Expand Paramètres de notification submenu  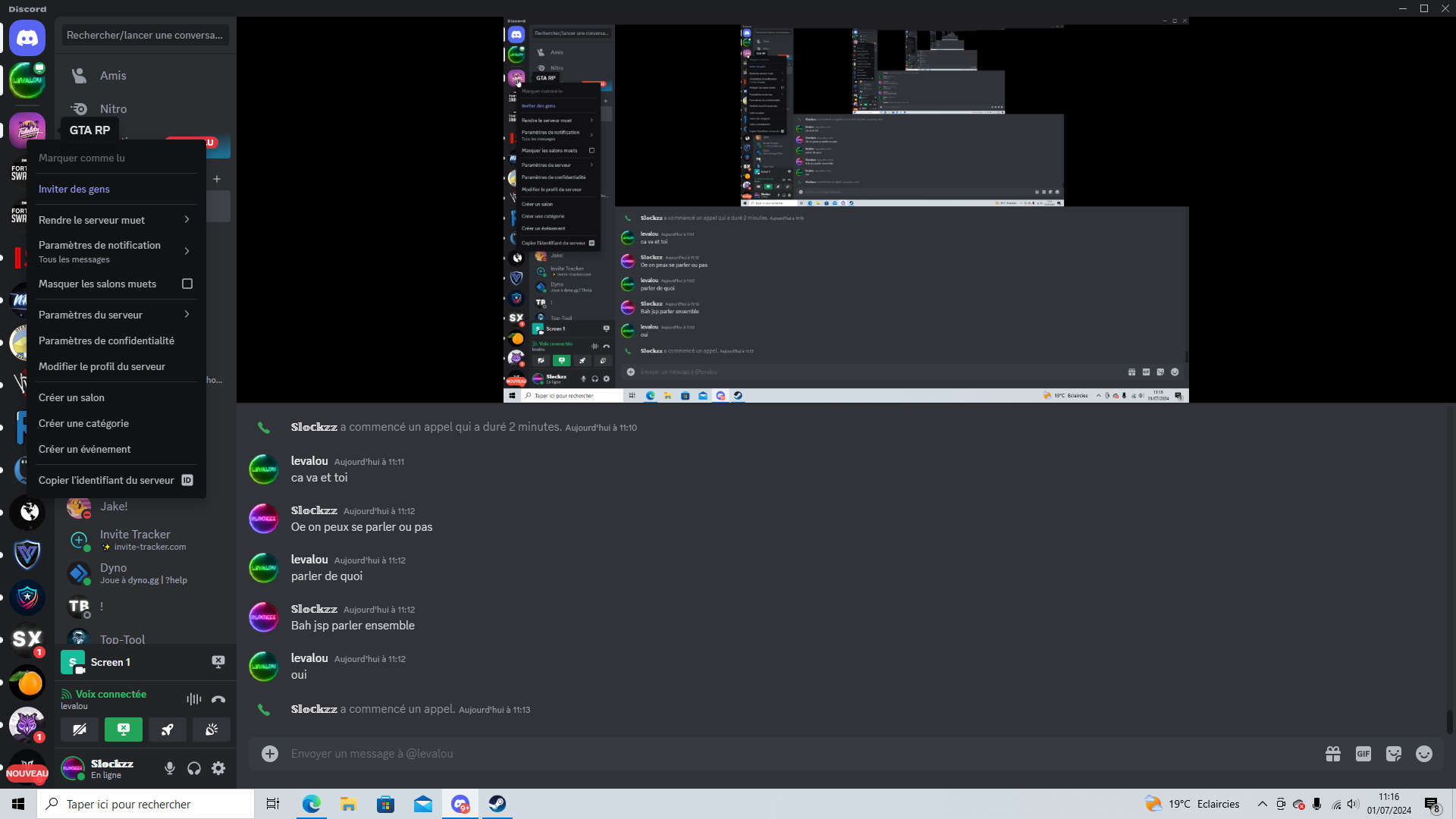coord(115,252)
